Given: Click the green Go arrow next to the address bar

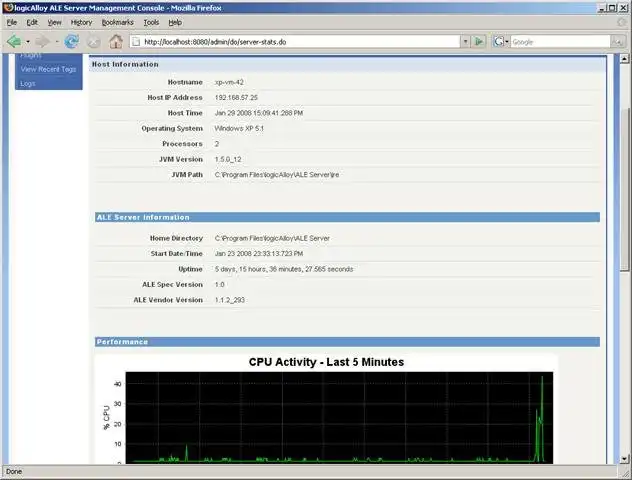Looking at the screenshot, I should click(x=479, y=41).
